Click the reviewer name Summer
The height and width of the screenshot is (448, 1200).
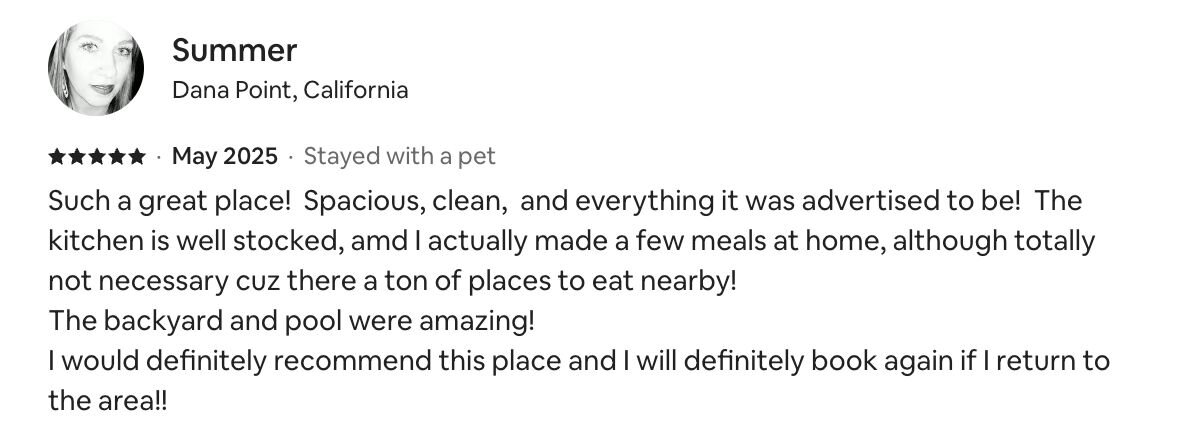point(235,50)
